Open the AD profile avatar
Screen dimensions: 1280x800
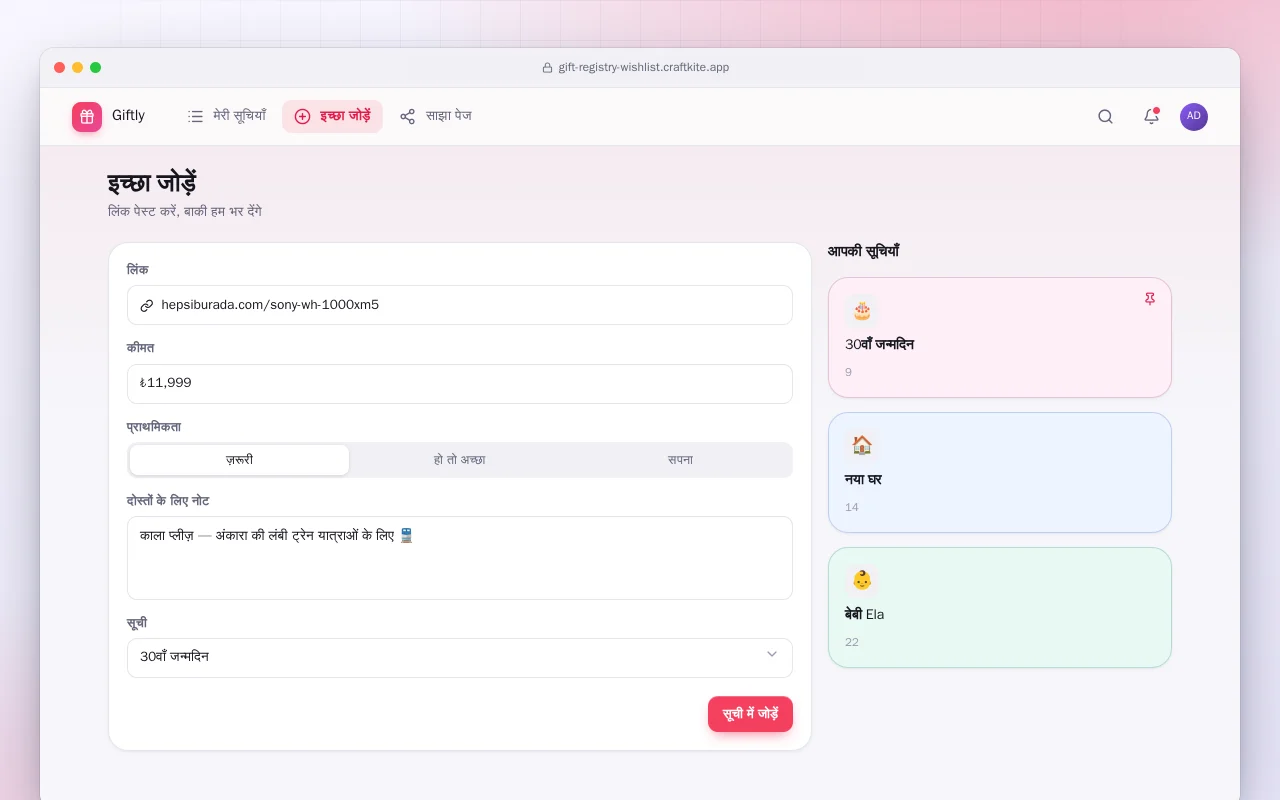click(1194, 116)
